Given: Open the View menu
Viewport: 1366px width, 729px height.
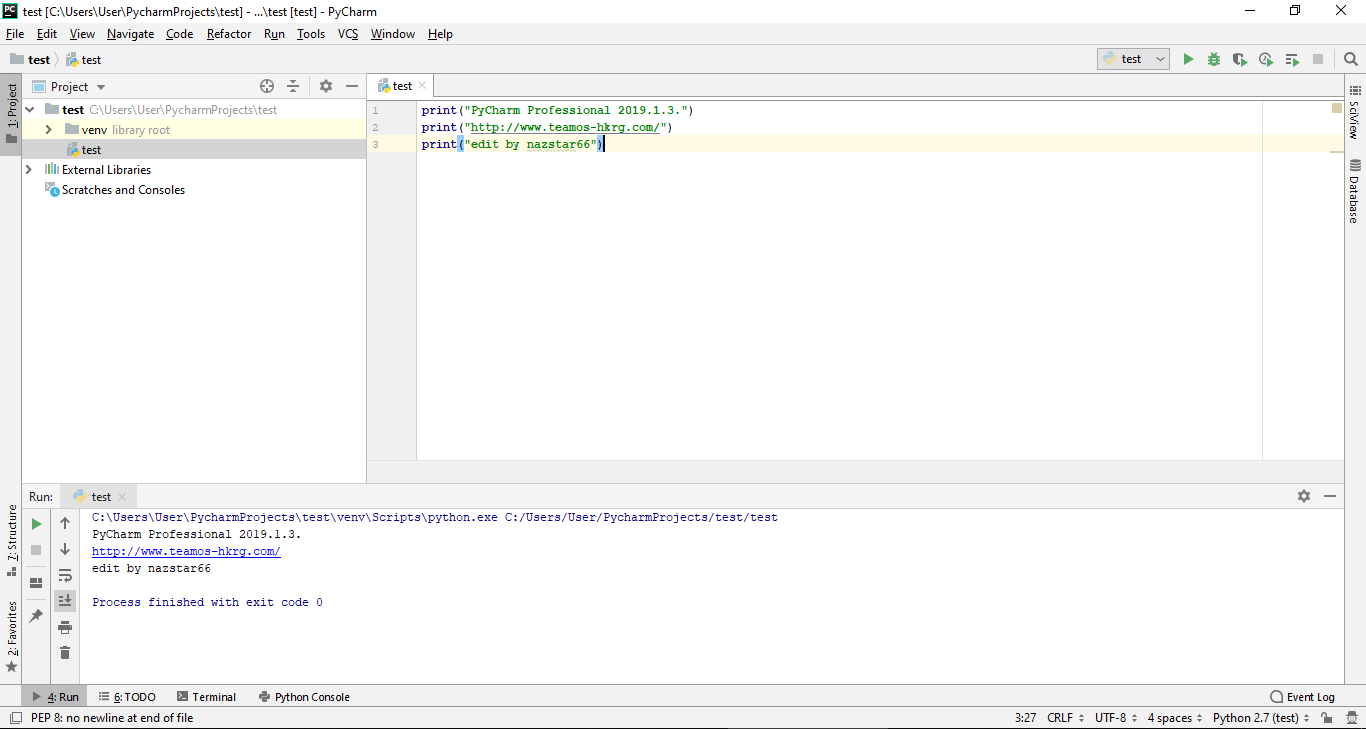Looking at the screenshot, I should coord(82,34).
